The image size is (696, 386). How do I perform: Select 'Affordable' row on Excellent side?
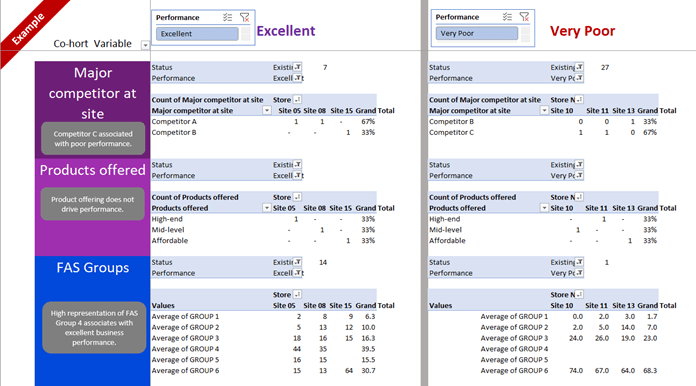pos(170,240)
